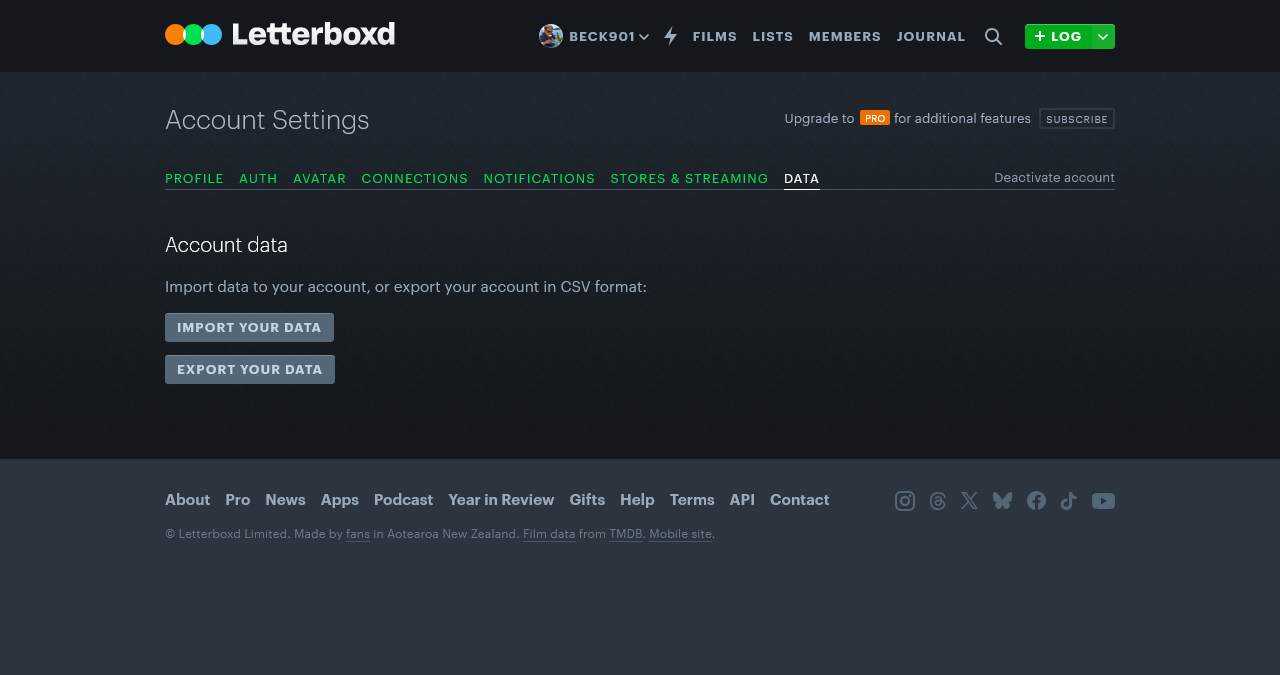Image resolution: width=1280 pixels, height=675 pixels.
Task: Open the LOG button dropdown arrow
Action: 1101,36
